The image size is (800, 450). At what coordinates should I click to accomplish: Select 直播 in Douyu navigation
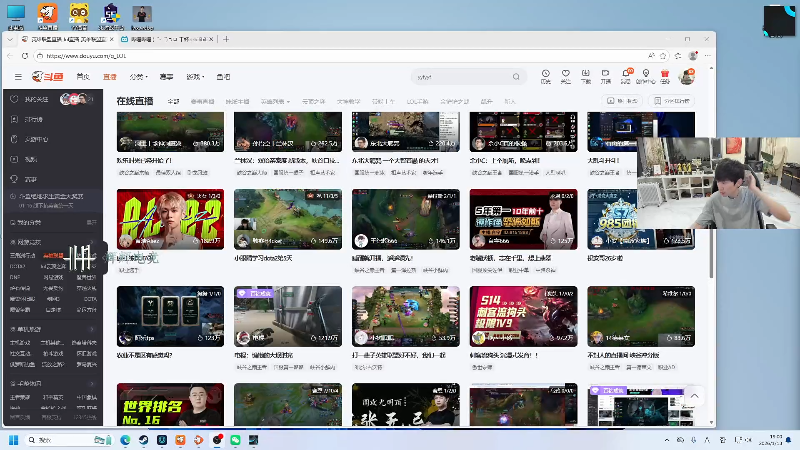(x=110, y=77)
